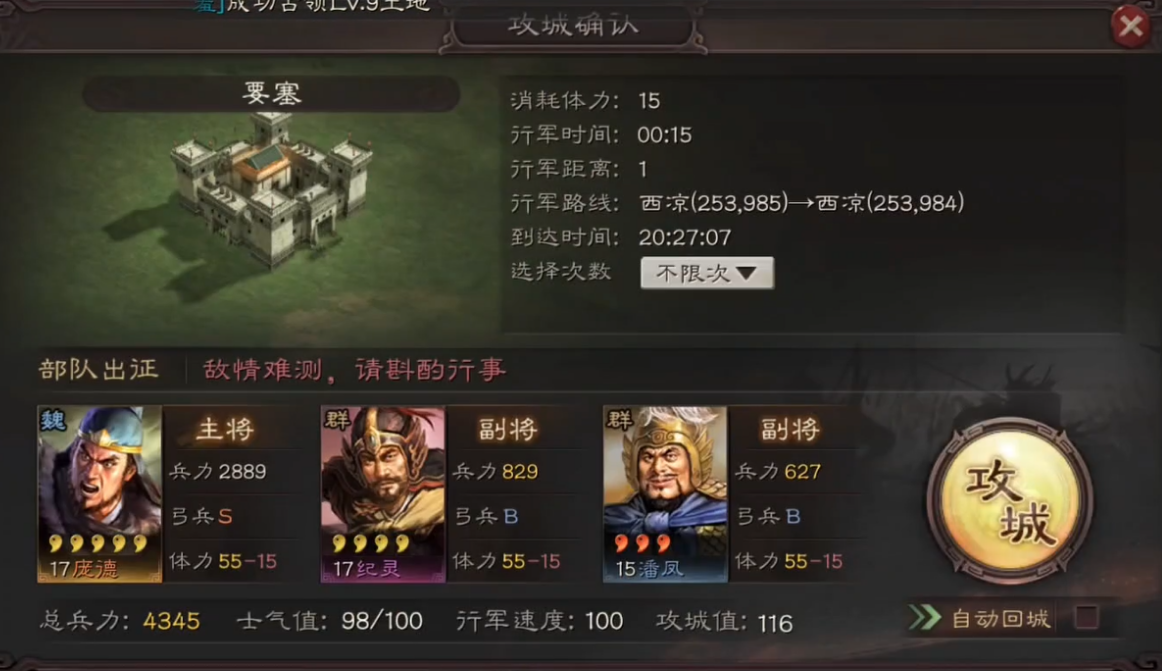The width and height of the screenshot is (1162, 671).
Task: Close the 攻城确认 dialog with the red X
Action: click(x=1131, y=27)
